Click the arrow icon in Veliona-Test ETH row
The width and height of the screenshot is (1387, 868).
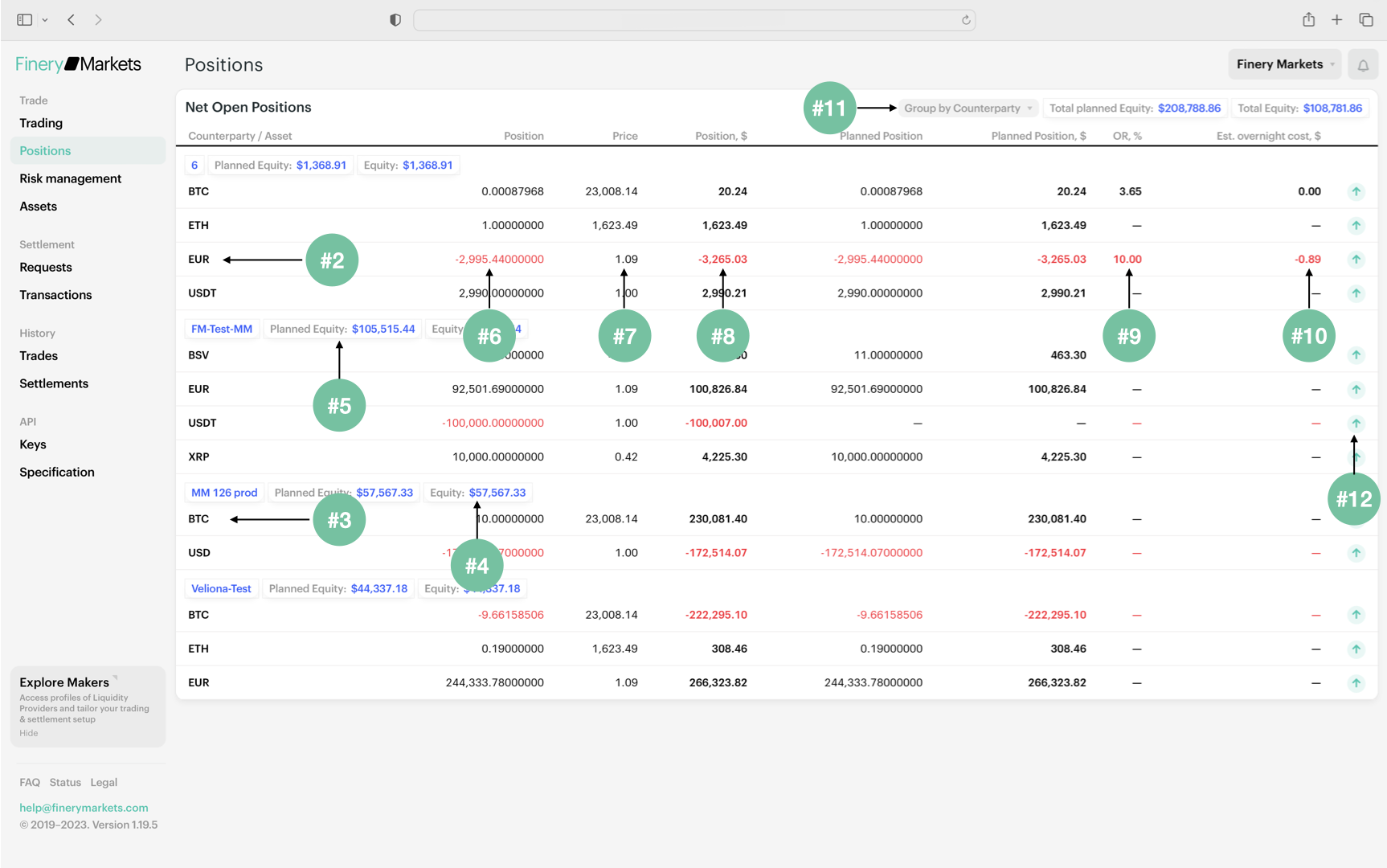(x=1356, y=649)
